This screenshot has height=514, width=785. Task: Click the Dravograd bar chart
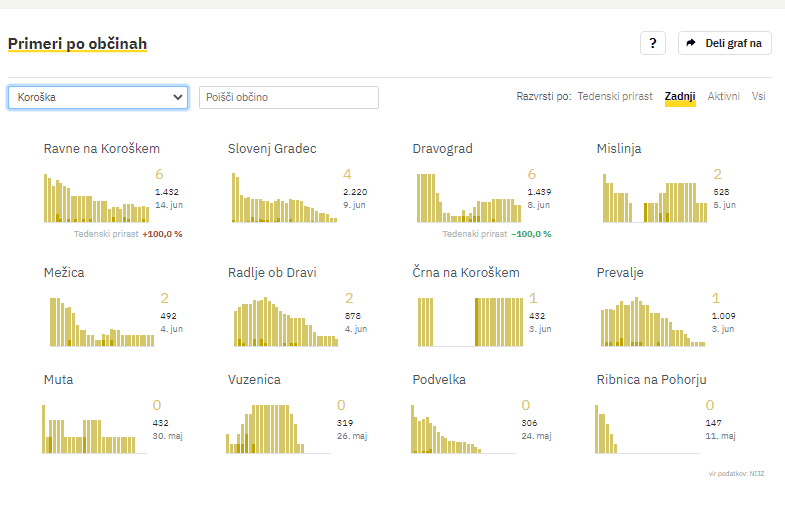466,198
